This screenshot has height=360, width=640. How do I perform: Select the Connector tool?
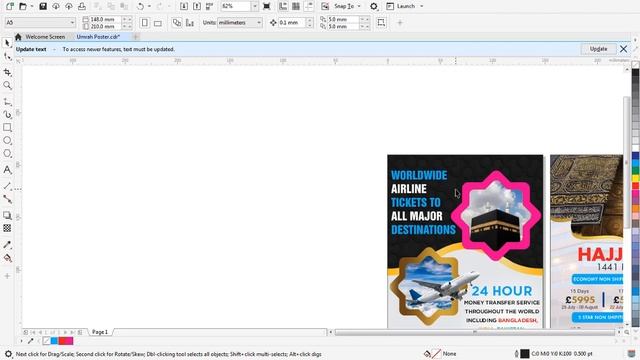7,199
